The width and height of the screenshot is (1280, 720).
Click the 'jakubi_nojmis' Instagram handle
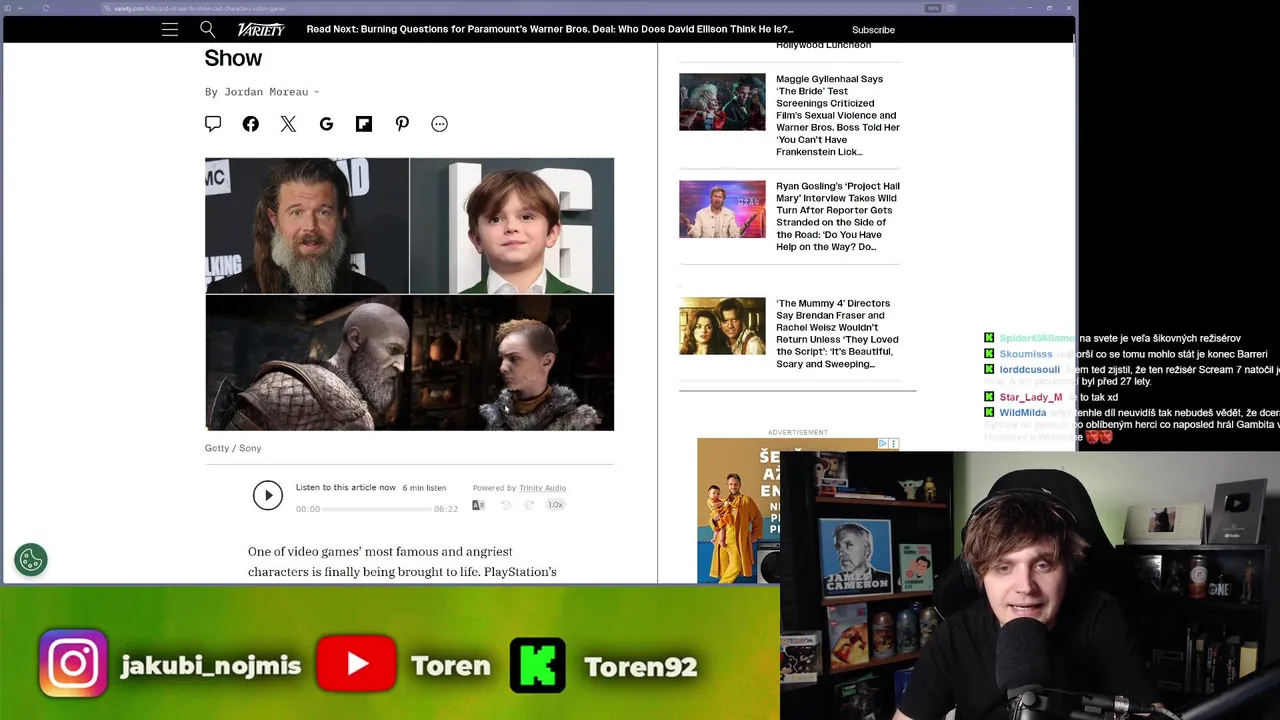click(210, 665)
